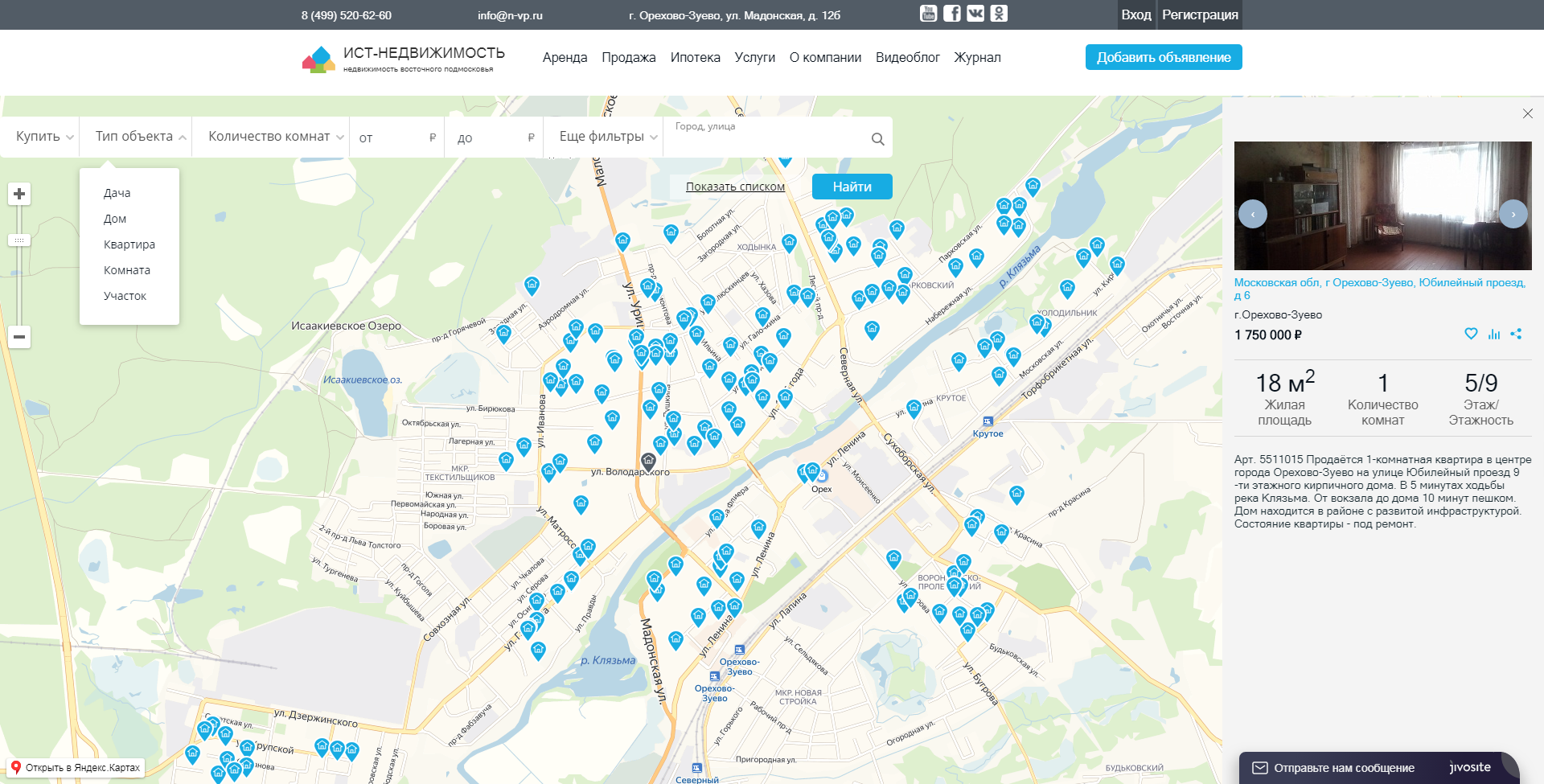The height and width of the screenshot is (784, 1544).
Task: Click the Регистрация link
Action: click(1200, 14)
